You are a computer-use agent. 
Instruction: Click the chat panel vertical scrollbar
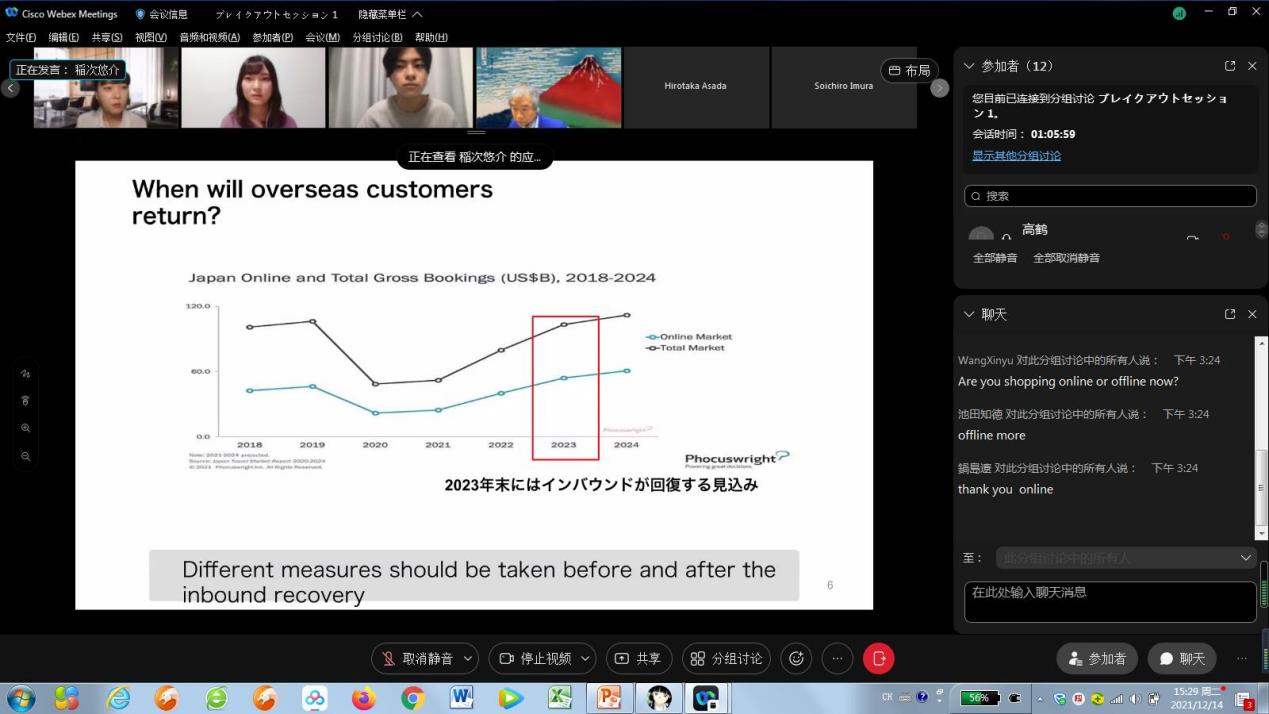coord(1261,440)
